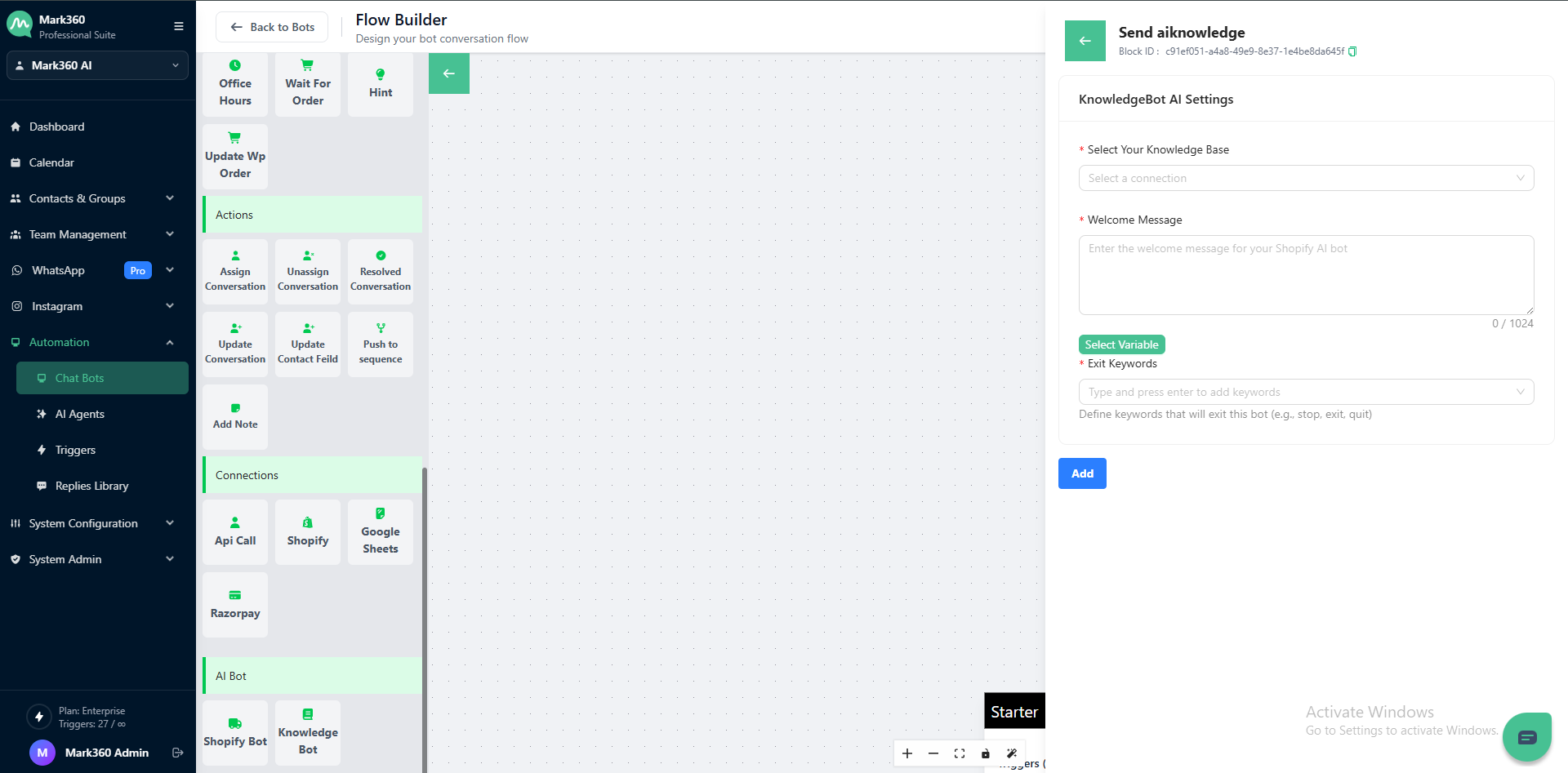Click the blue Add button
This screenshot has height=773, width=1568.
(x=1082, y=473)
